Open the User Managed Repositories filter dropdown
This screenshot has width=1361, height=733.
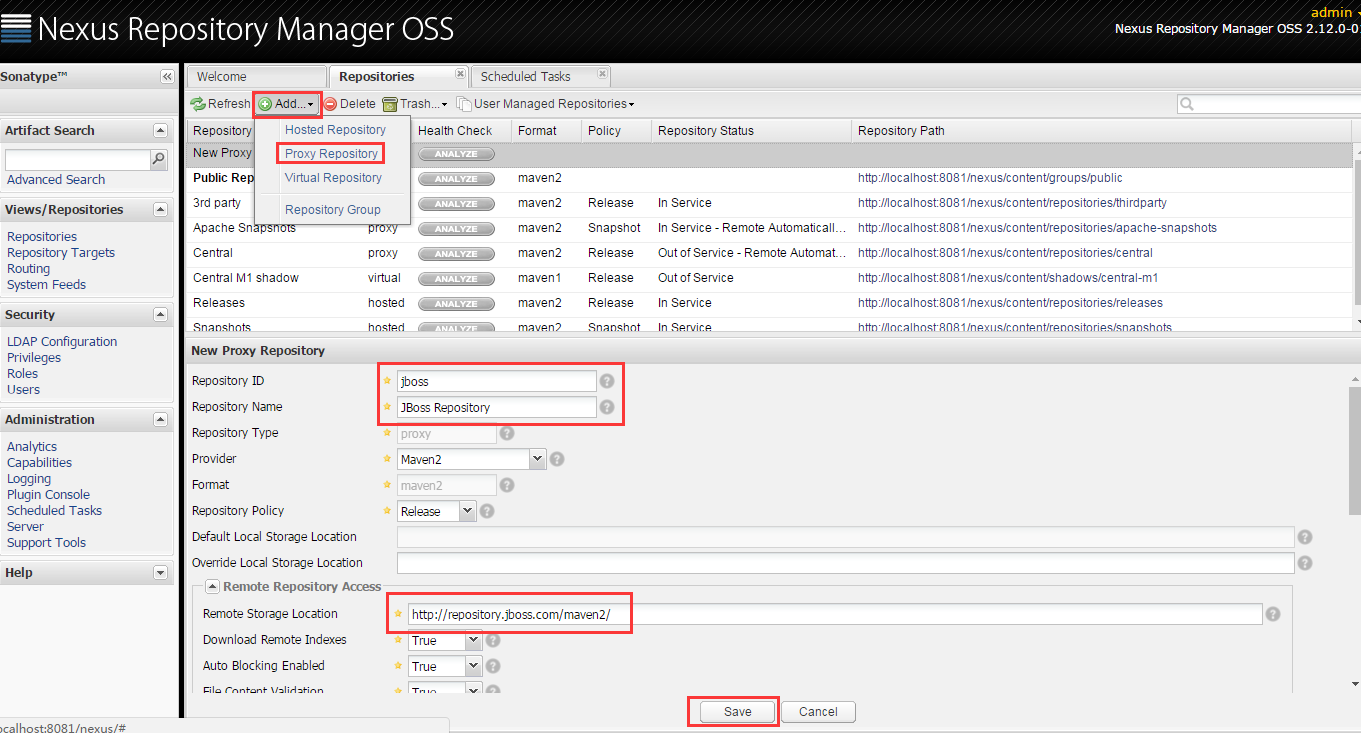(545, 104)
